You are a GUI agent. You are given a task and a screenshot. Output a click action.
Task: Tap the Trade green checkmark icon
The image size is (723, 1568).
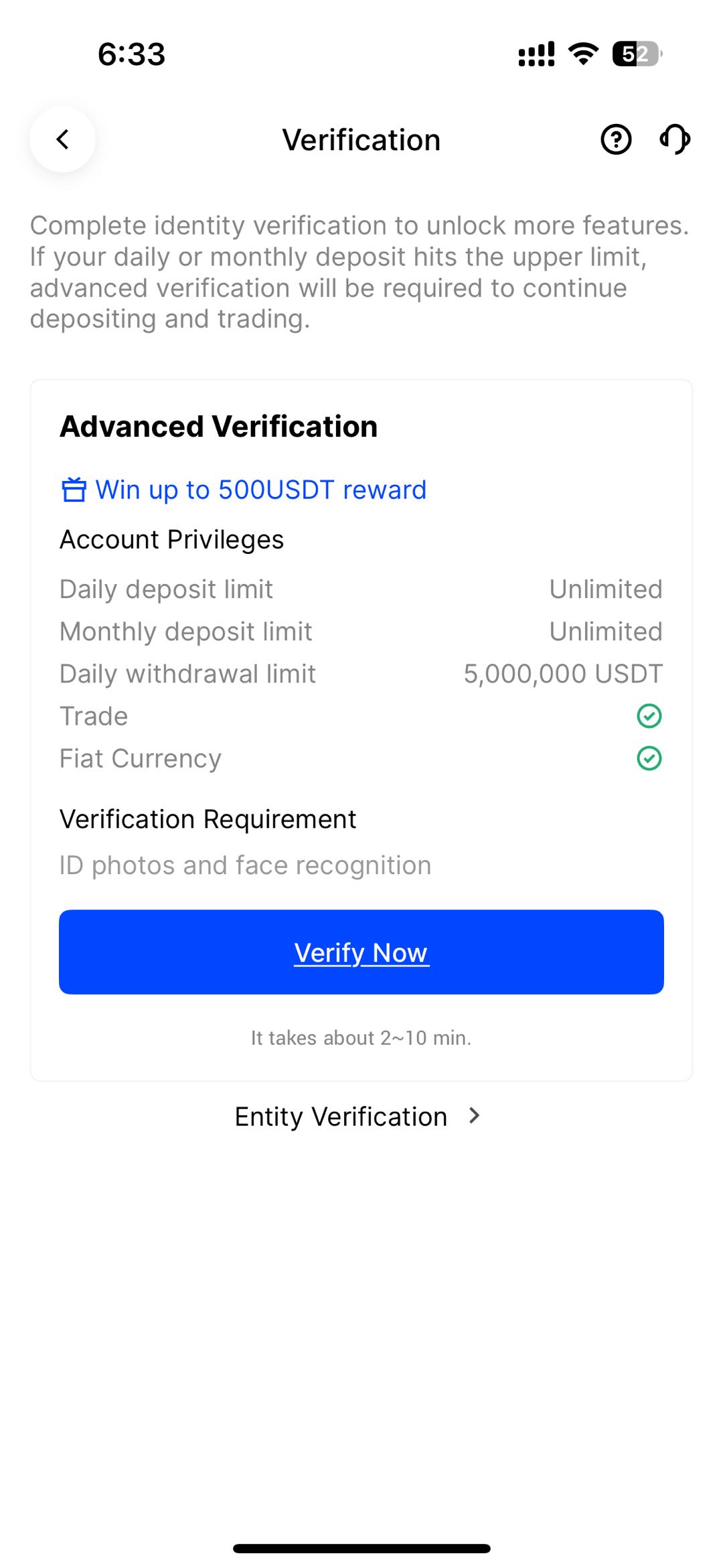point(649,716)
